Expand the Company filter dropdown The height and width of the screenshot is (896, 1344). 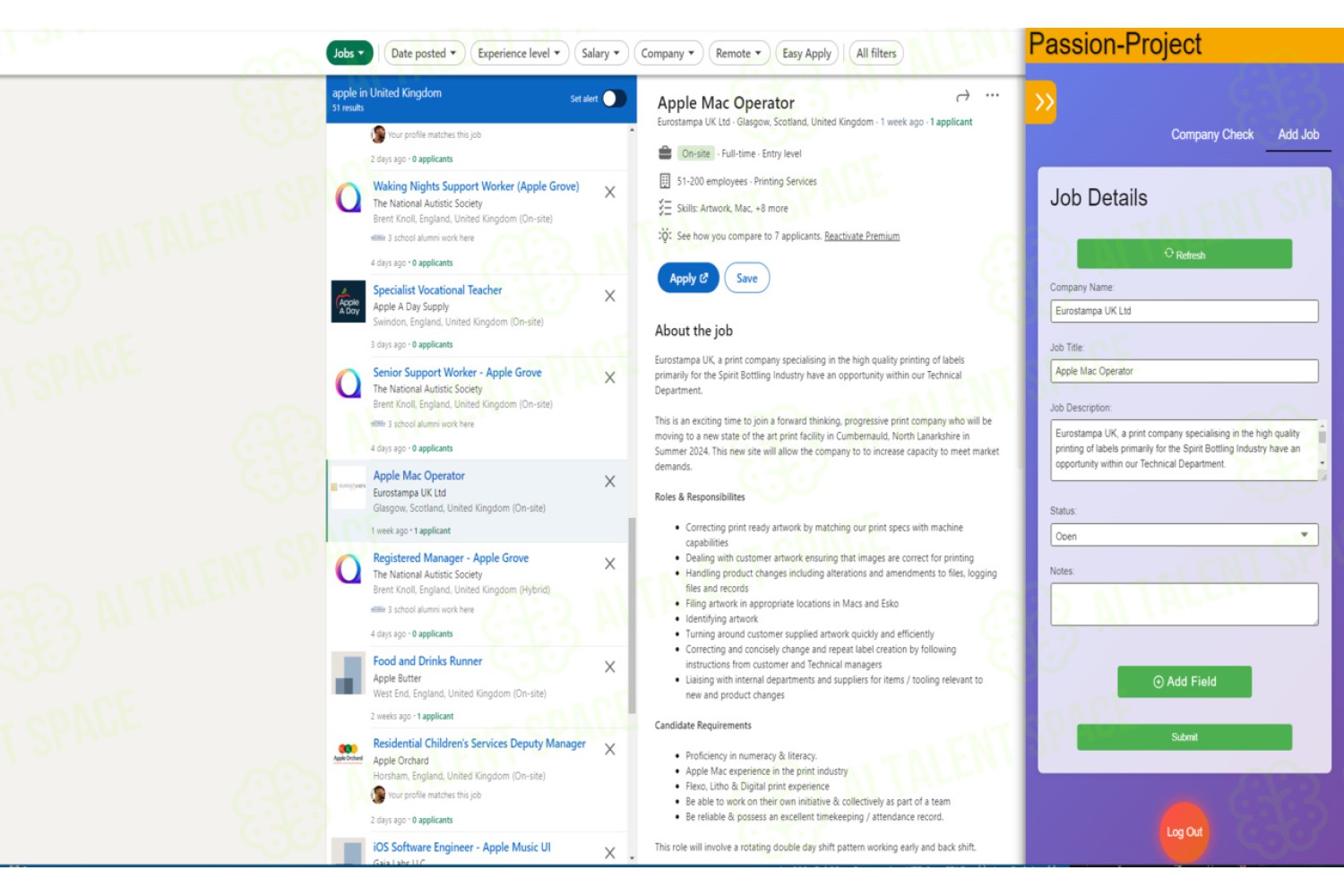click(x=668, y=54)
